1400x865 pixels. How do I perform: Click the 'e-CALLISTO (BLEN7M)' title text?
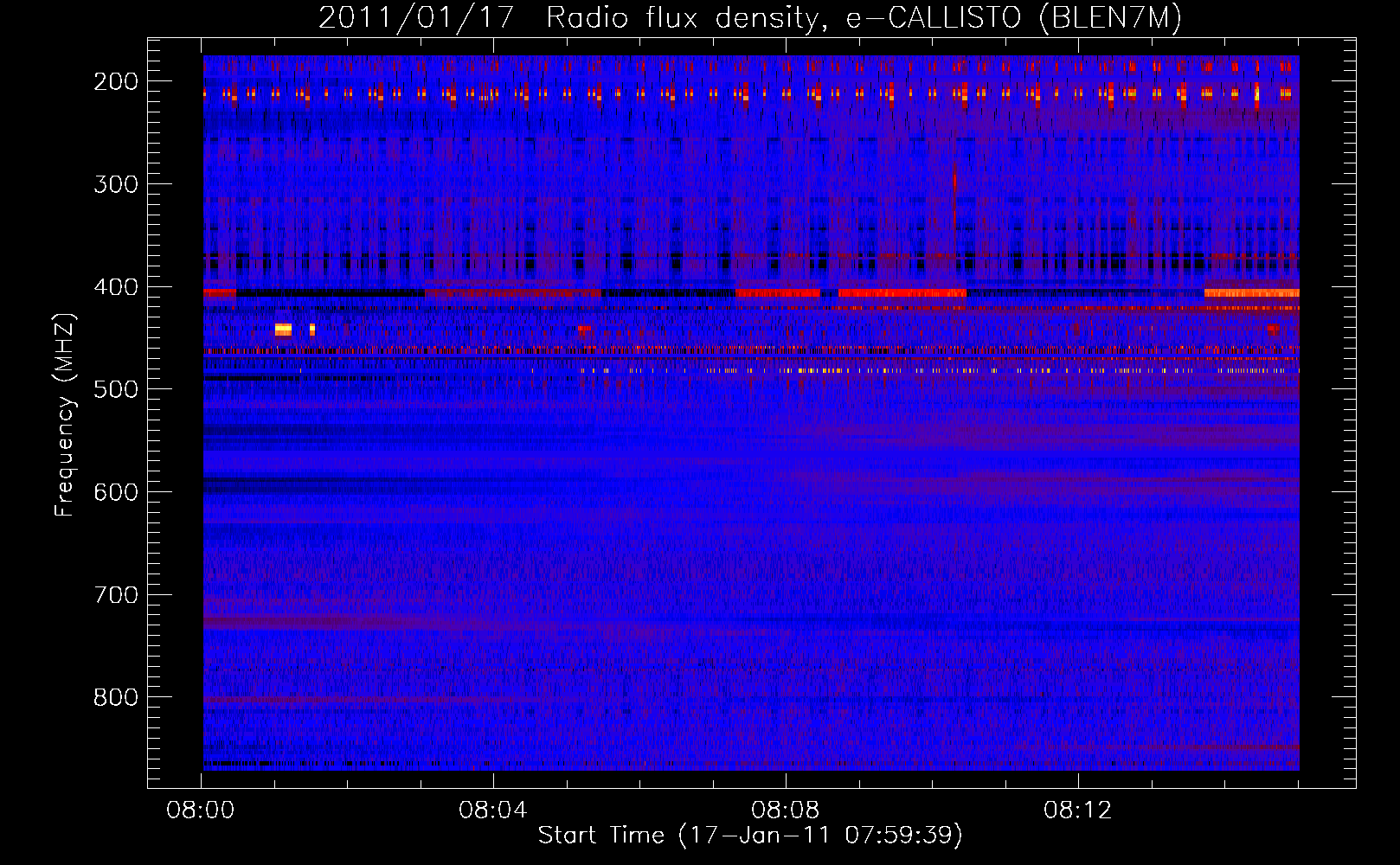1013,18
